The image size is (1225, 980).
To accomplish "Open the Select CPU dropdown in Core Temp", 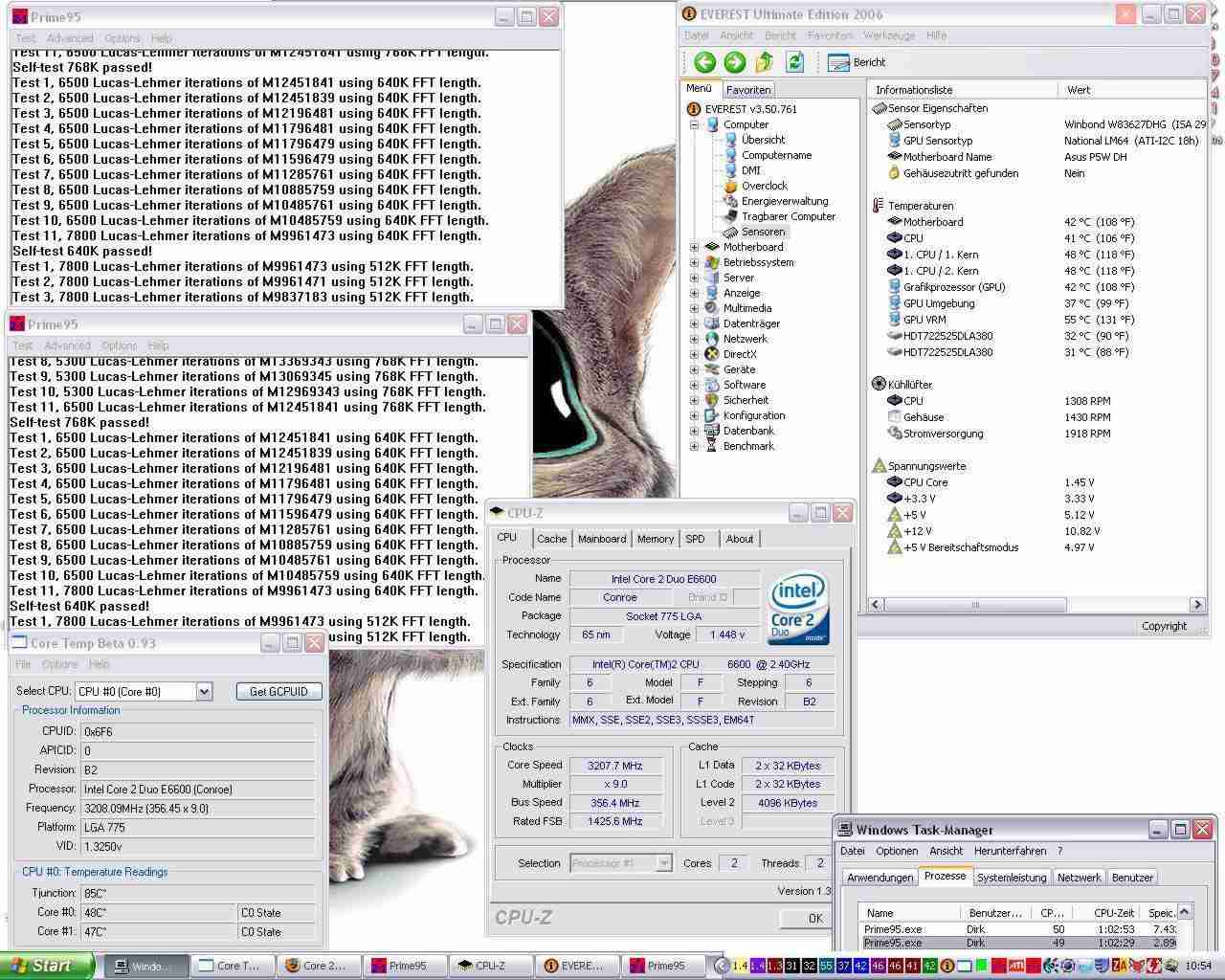I will tap(203, 691).
